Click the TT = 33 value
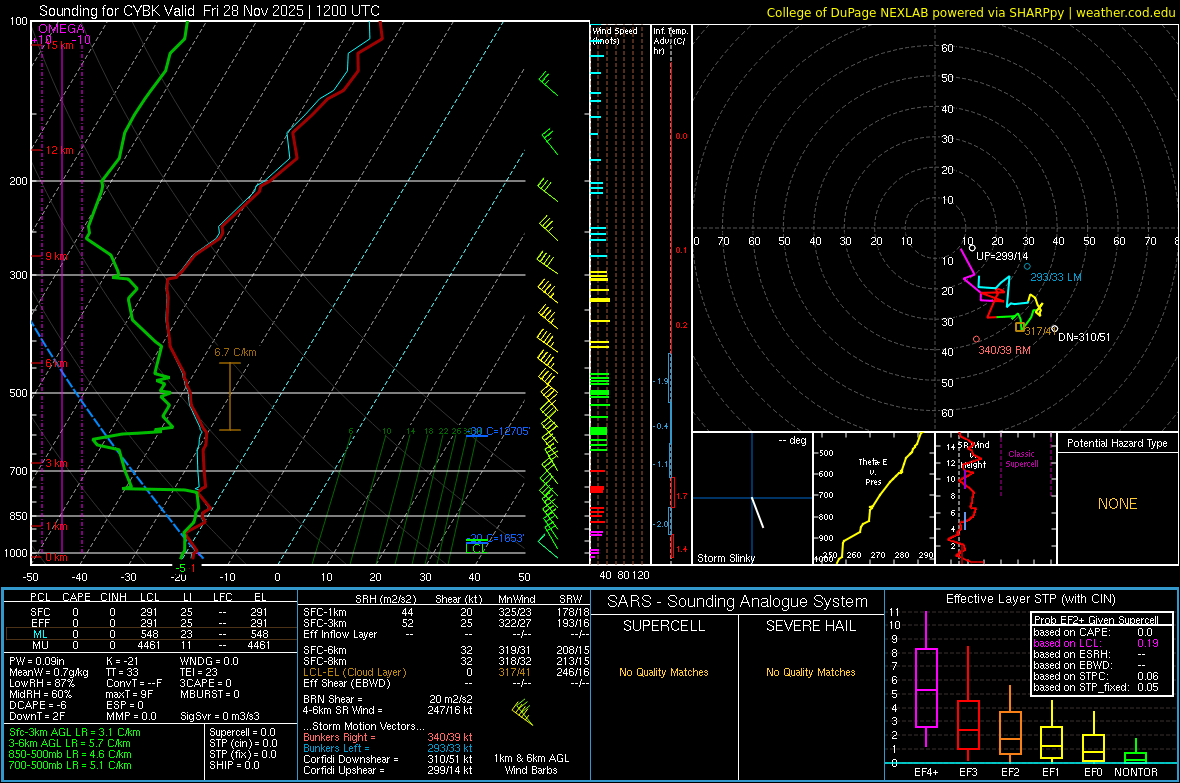The height and width of the screenshot is (783, 1180). 122,672
